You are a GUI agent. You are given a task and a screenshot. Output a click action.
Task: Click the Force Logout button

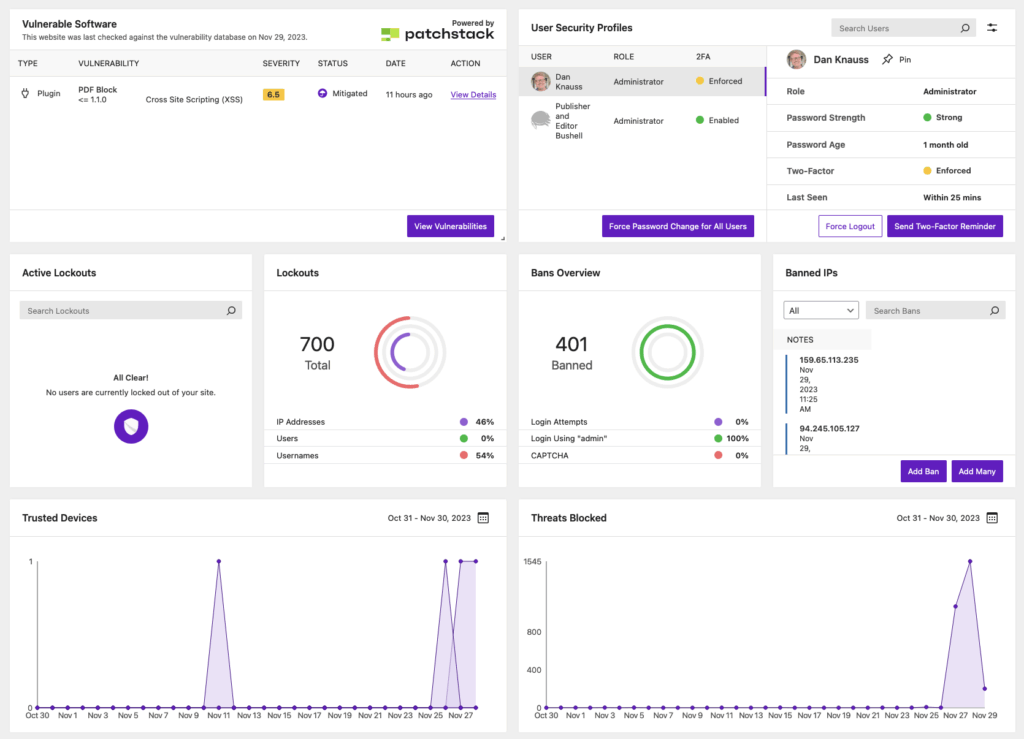[850, 226]
